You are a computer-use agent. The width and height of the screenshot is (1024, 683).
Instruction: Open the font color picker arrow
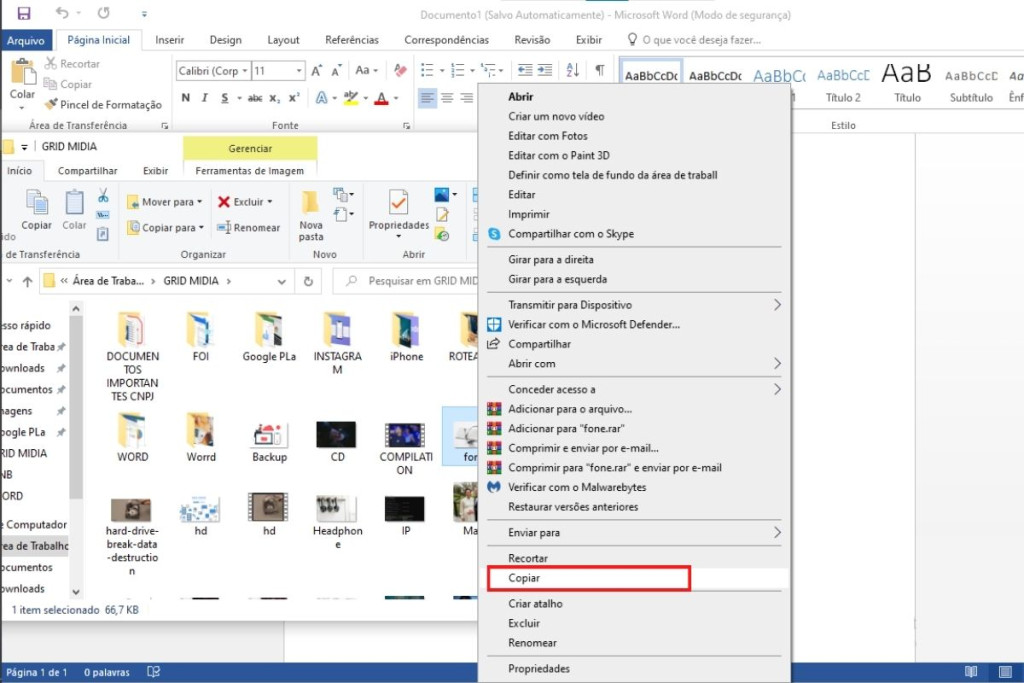coord(397,98)
